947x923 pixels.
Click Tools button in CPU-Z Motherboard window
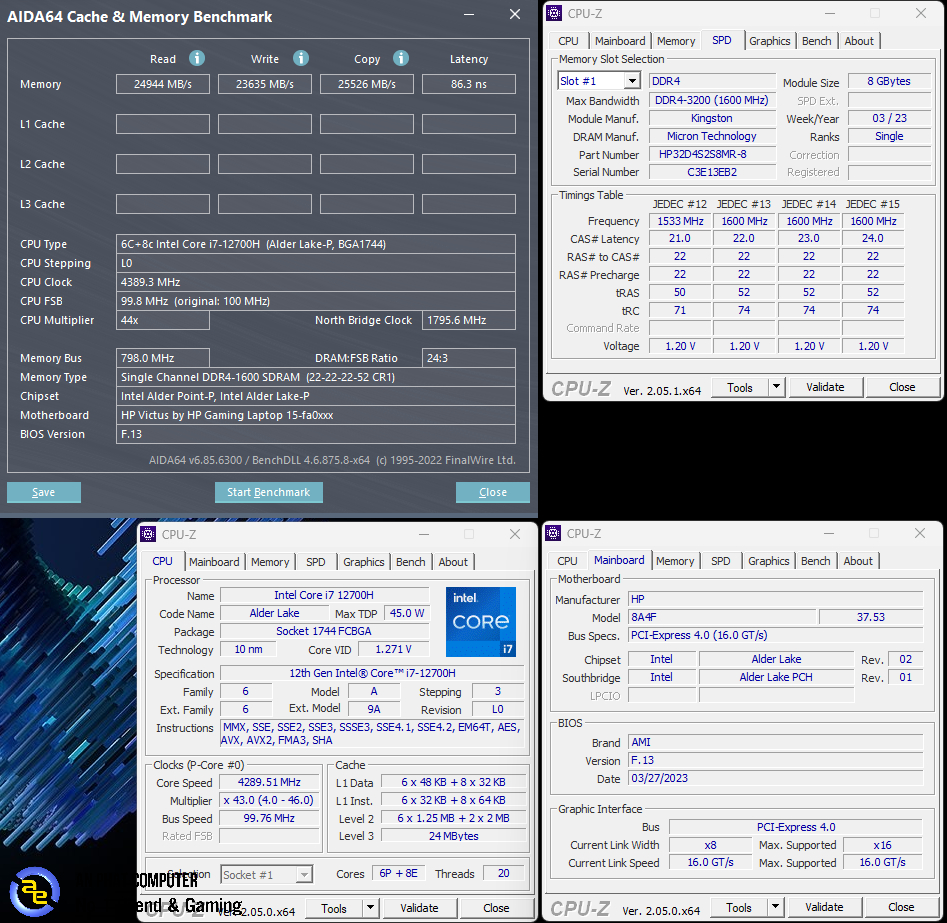739,907
